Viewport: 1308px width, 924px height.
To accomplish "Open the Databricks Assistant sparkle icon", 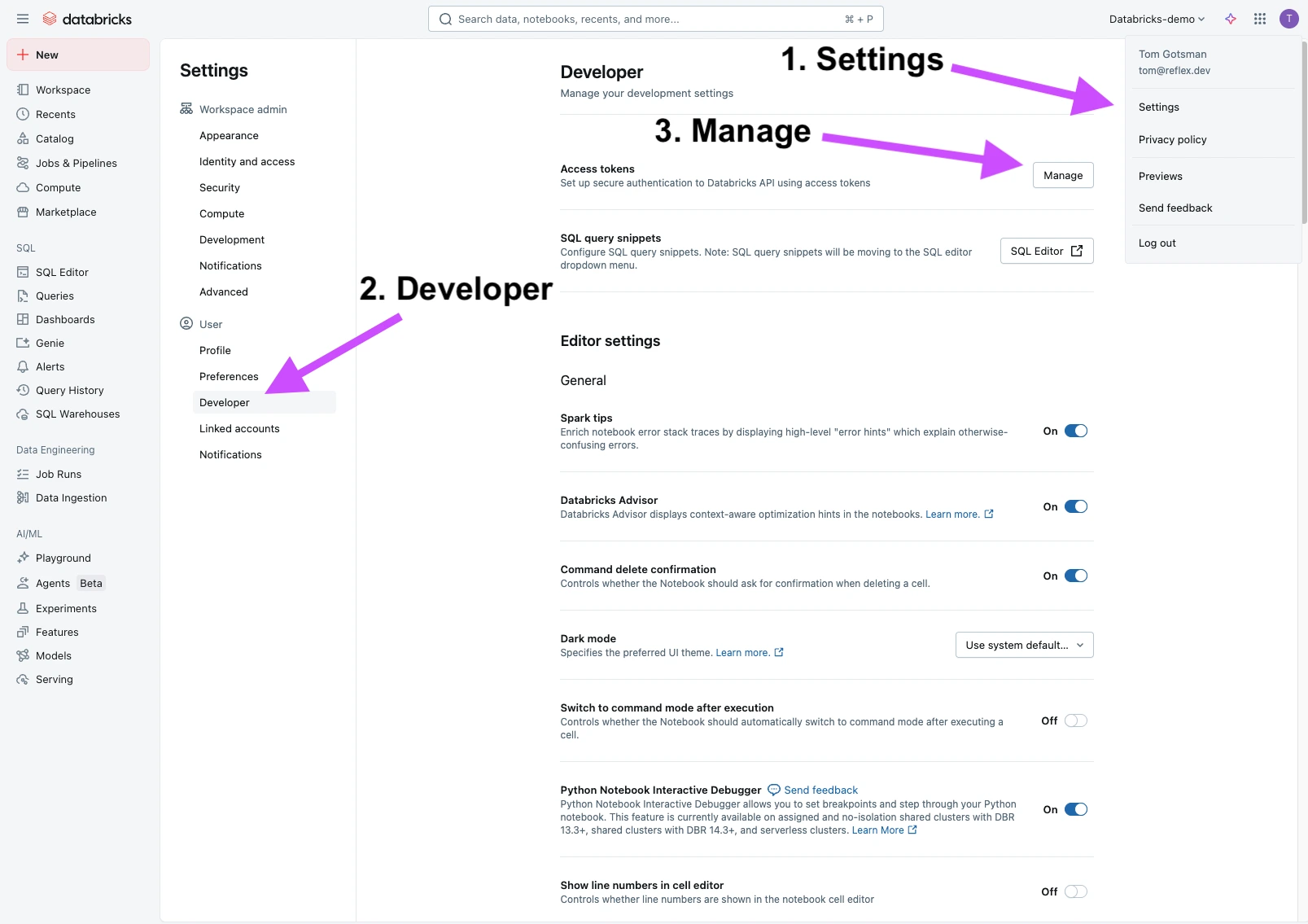I will [x=1231, y=19].
